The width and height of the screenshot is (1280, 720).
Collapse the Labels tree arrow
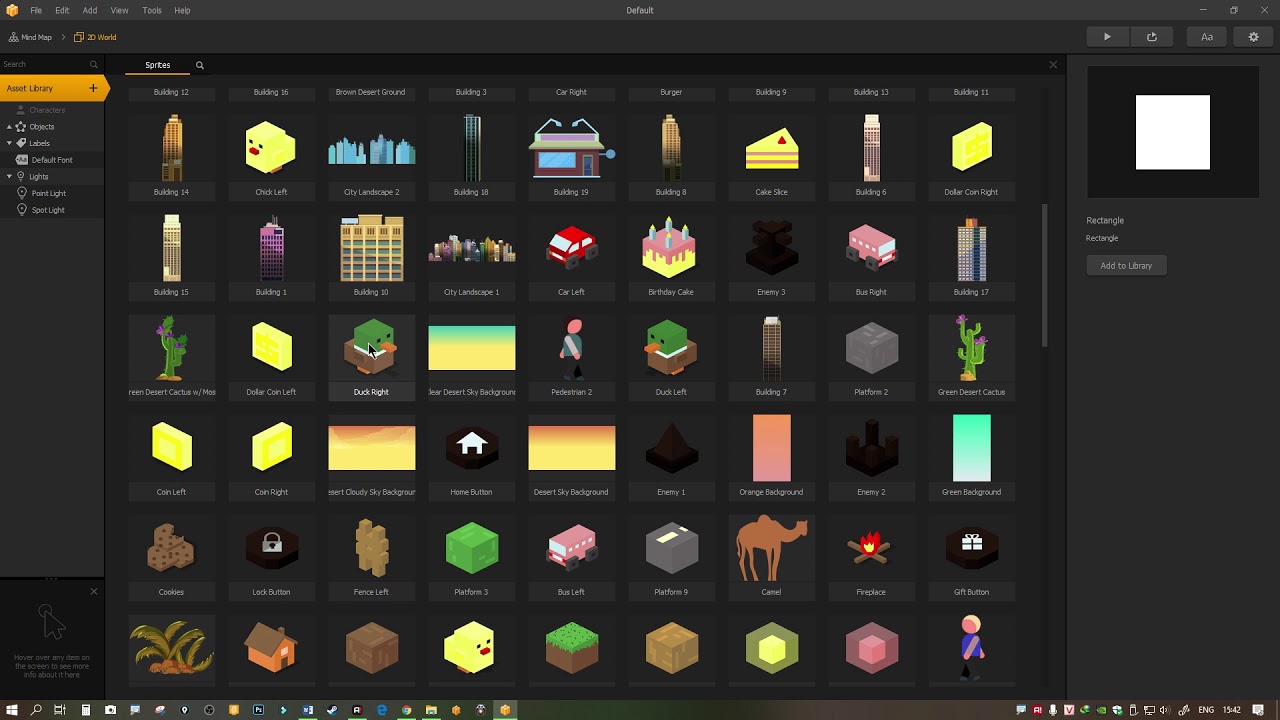pyautogui.click(x=9, y=143)
